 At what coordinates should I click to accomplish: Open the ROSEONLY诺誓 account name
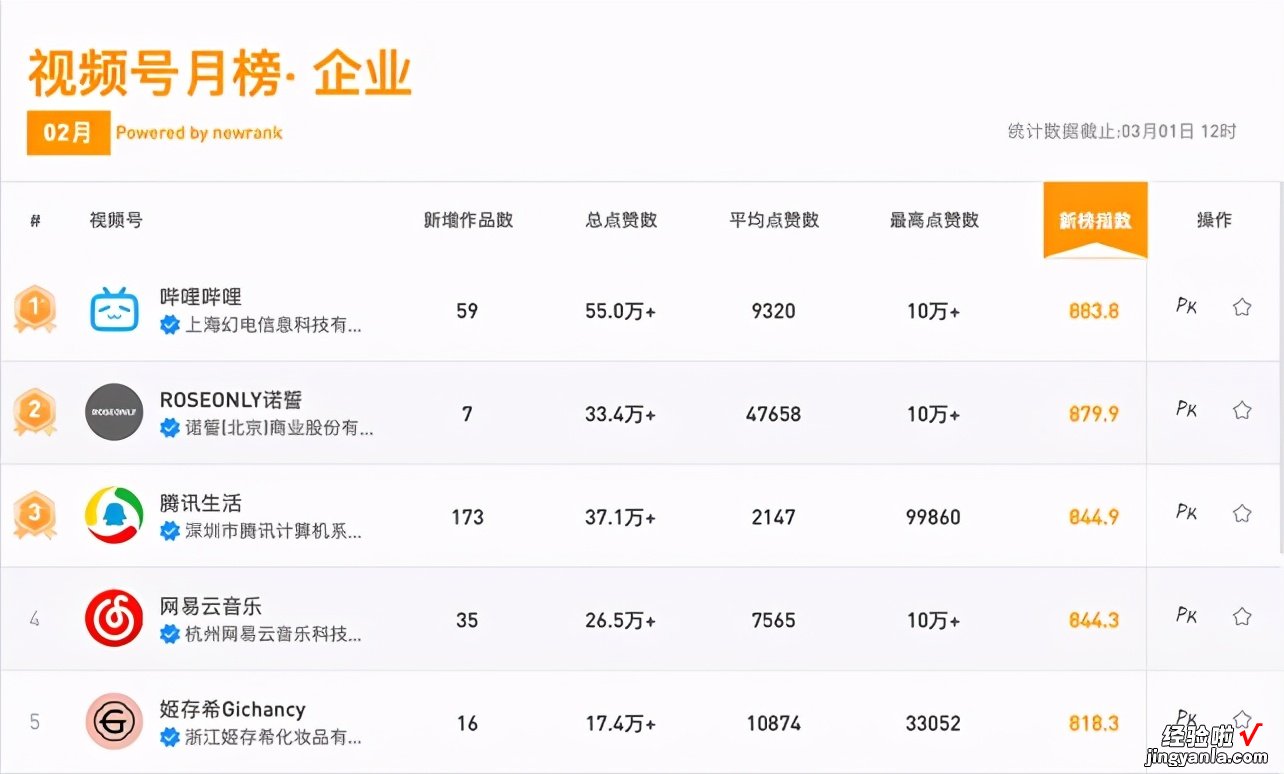pyautogui.click(x=232, y=400)
